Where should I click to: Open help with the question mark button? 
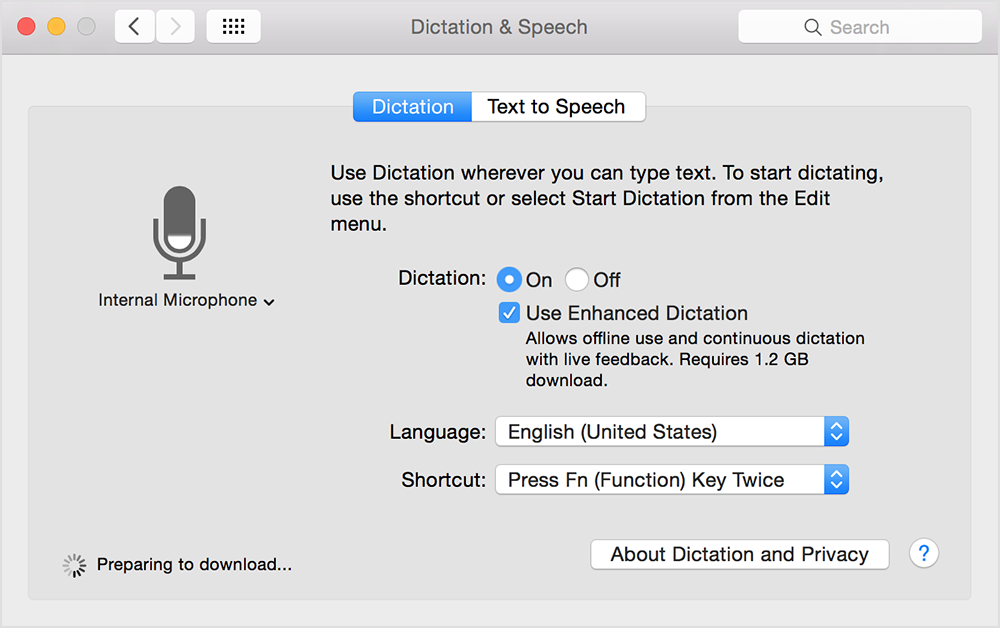[x=923, y=553]
